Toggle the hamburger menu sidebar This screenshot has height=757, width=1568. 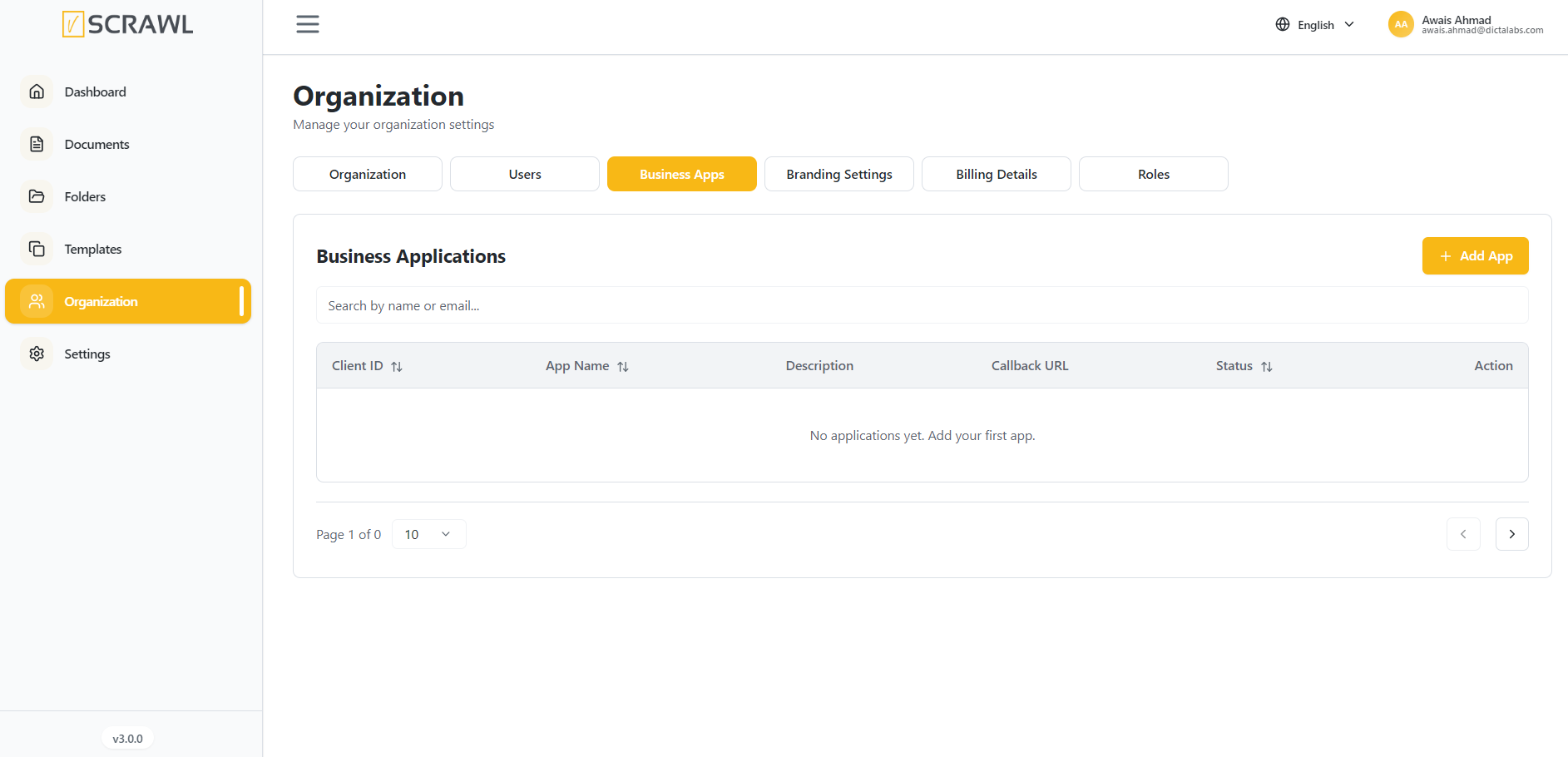308,24
